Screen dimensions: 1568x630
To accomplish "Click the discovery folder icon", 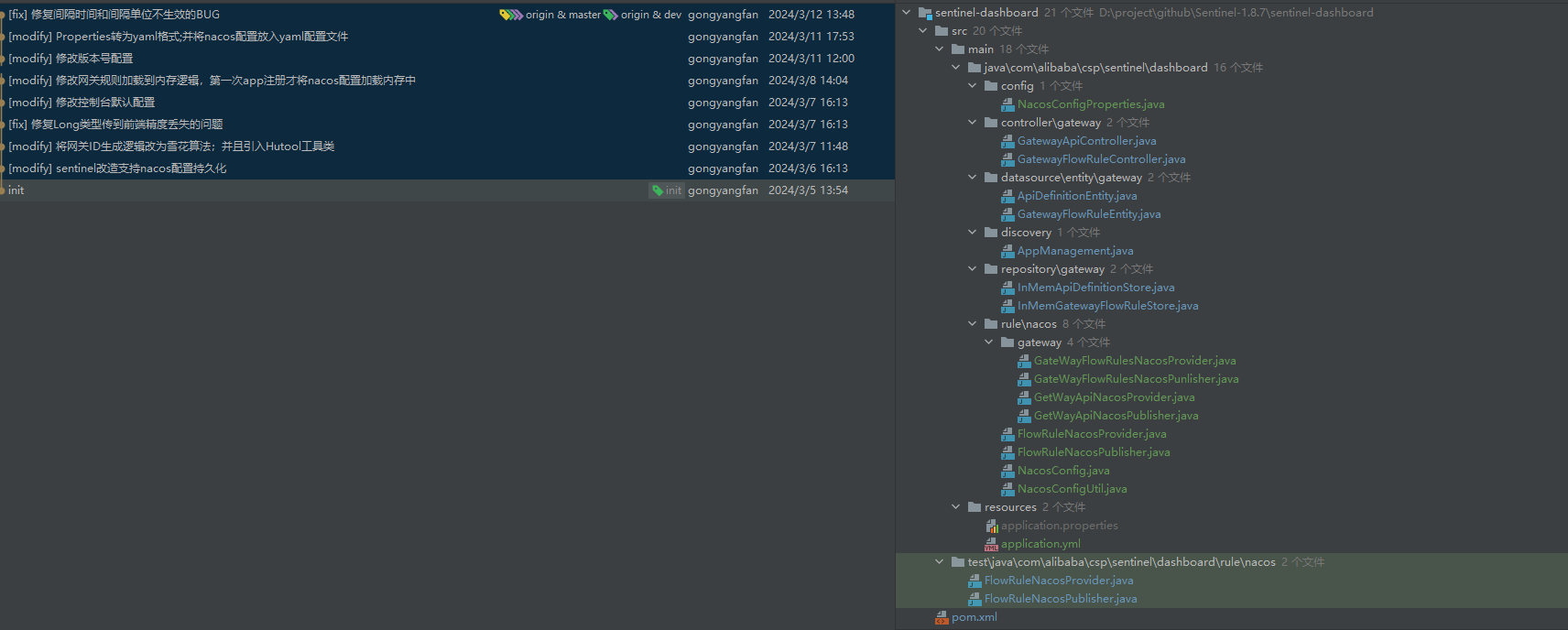I will point(991,233).
